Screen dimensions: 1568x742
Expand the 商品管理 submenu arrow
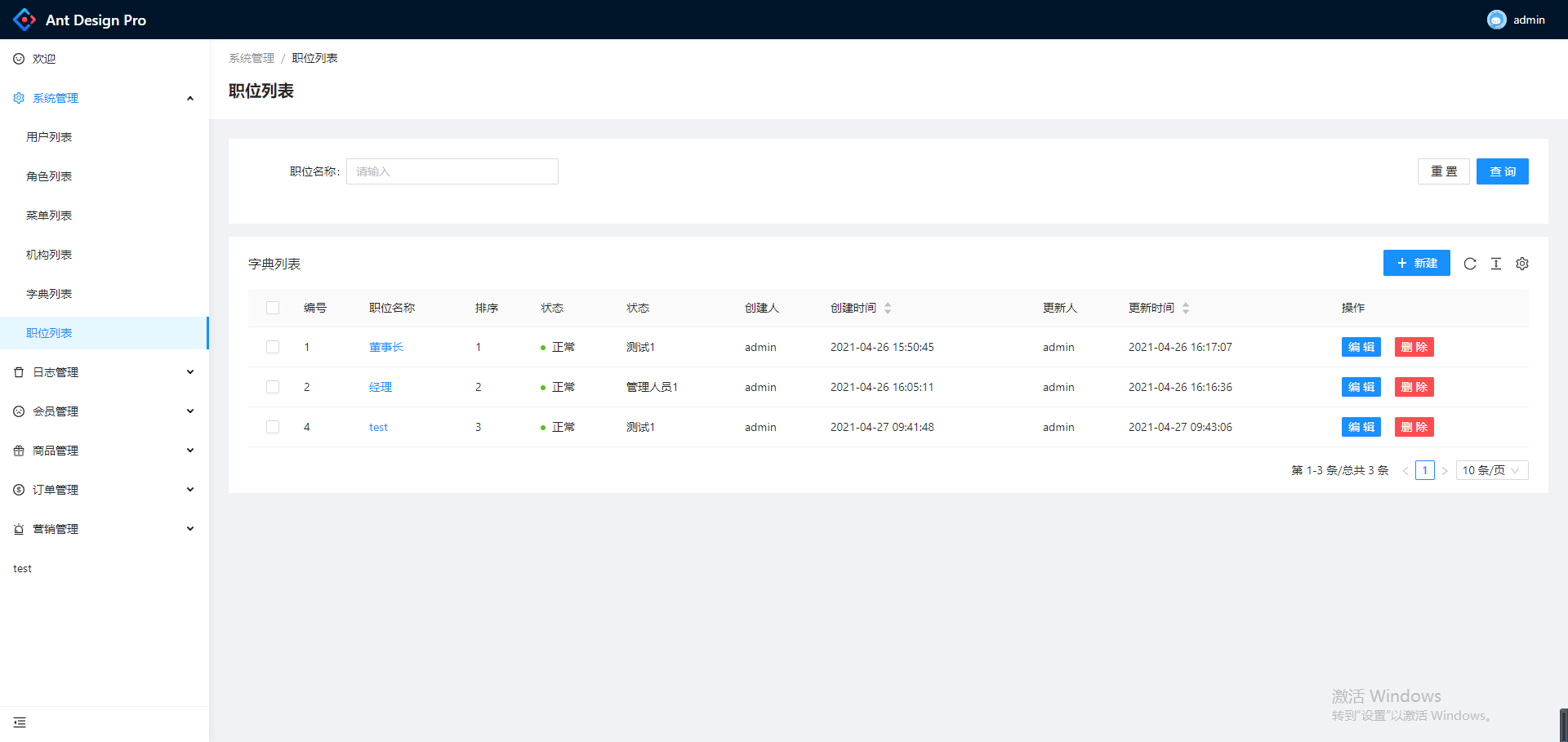(x=190, y=451)
